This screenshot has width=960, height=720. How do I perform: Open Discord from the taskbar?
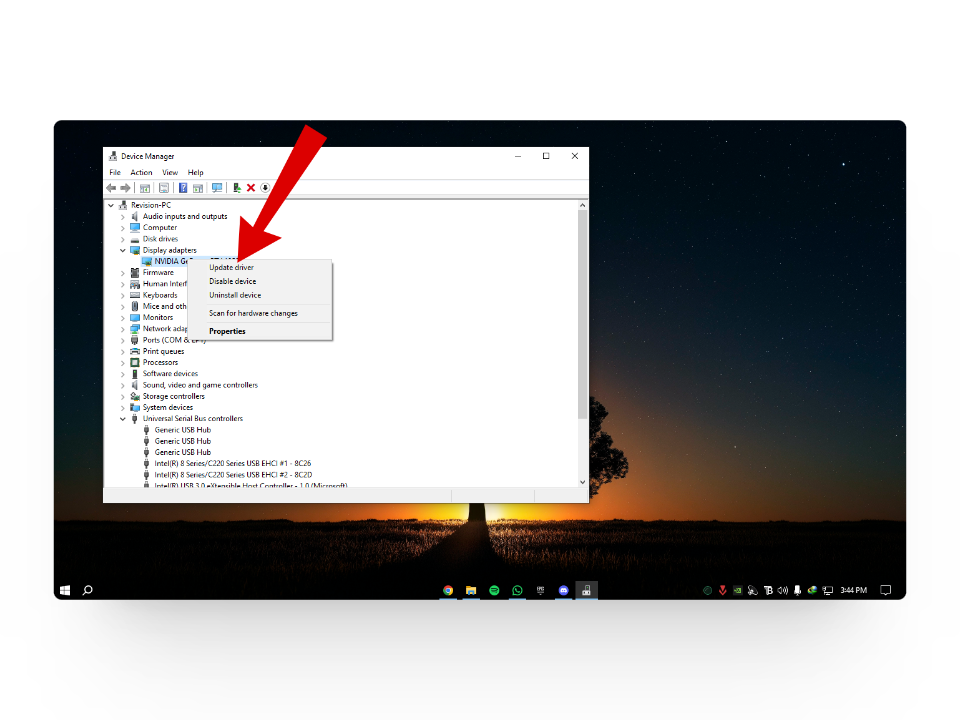coord(563,590)
